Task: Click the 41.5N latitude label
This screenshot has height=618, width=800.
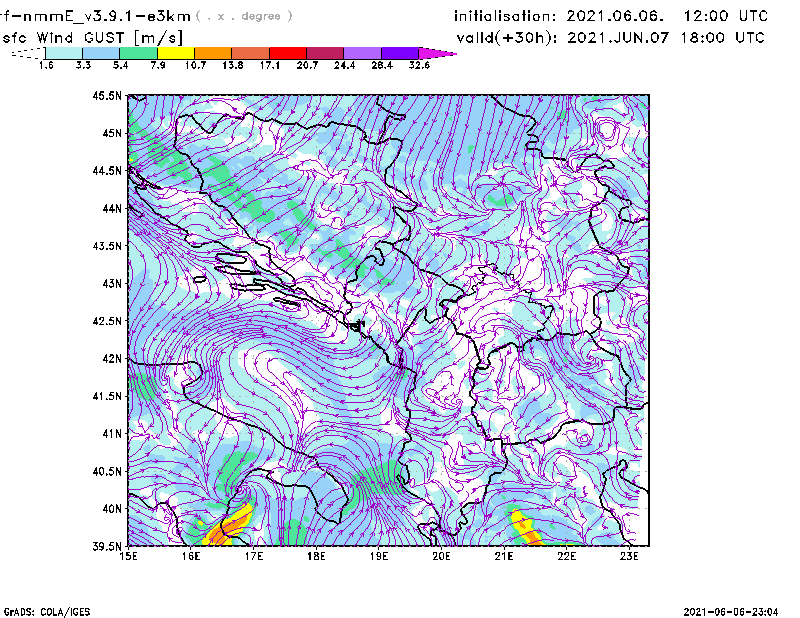Action: 107,396
